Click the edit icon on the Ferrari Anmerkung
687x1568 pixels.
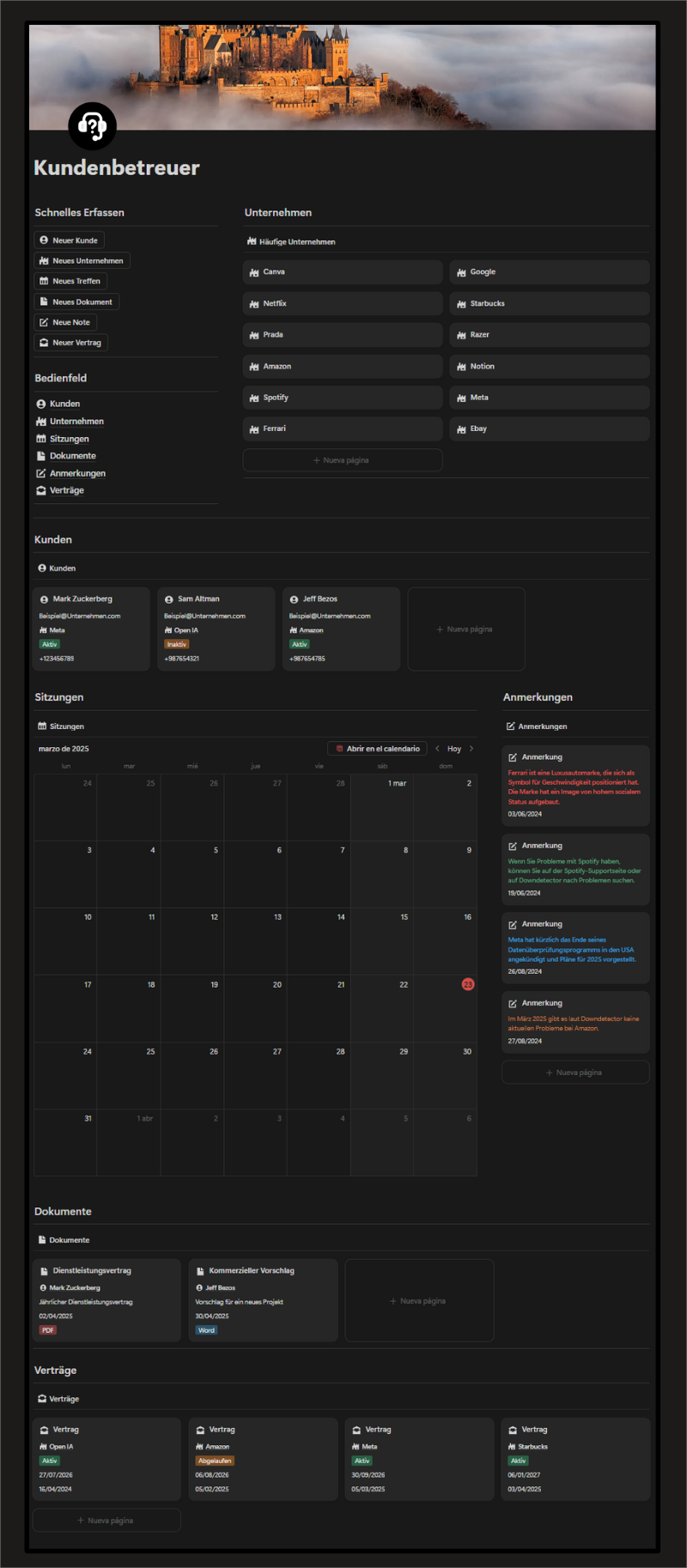[513, 757]
